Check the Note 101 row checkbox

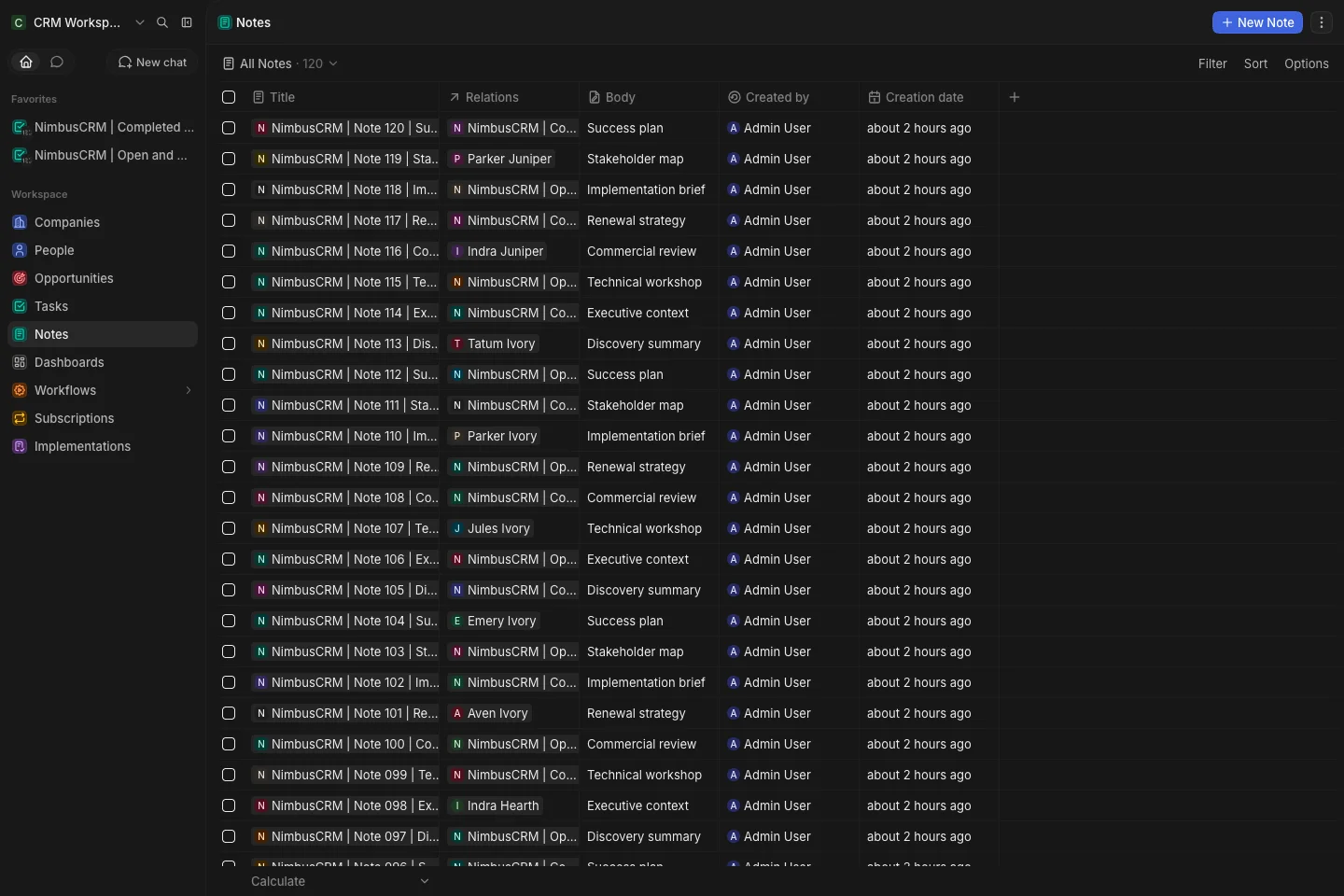[229, 713]
